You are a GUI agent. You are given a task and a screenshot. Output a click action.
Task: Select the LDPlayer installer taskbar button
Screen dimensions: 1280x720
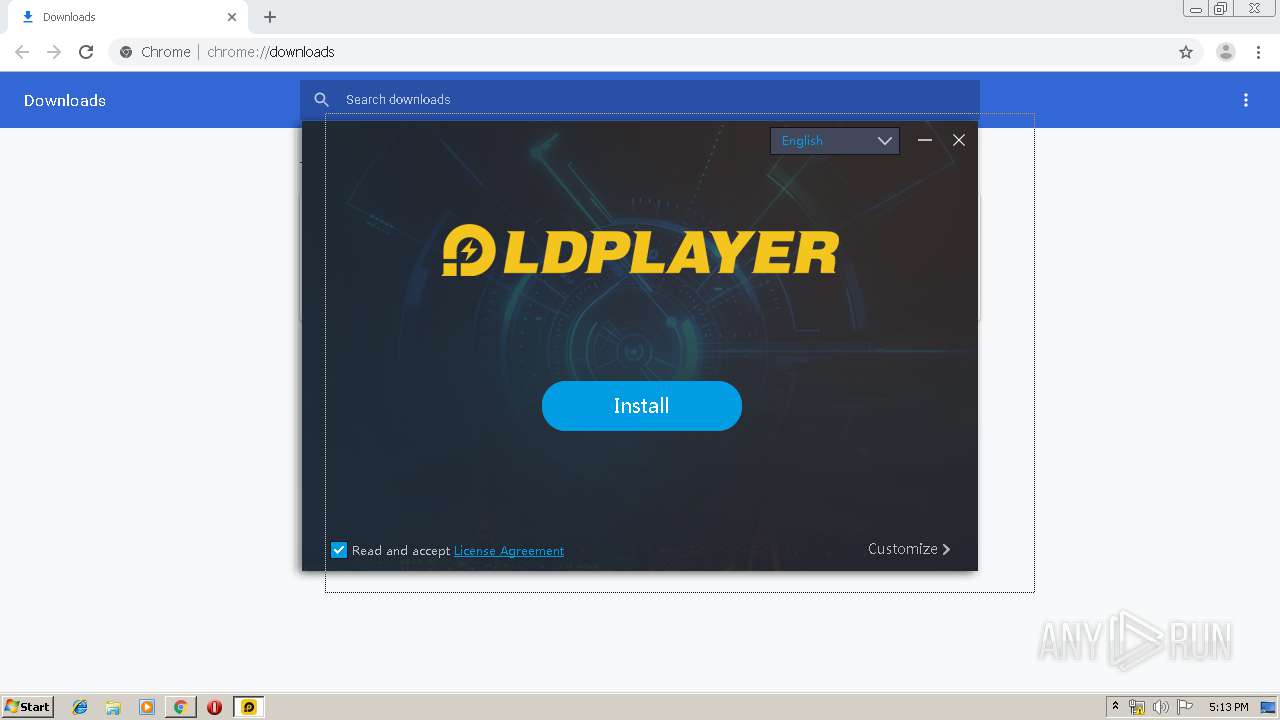tap(249, 707)
